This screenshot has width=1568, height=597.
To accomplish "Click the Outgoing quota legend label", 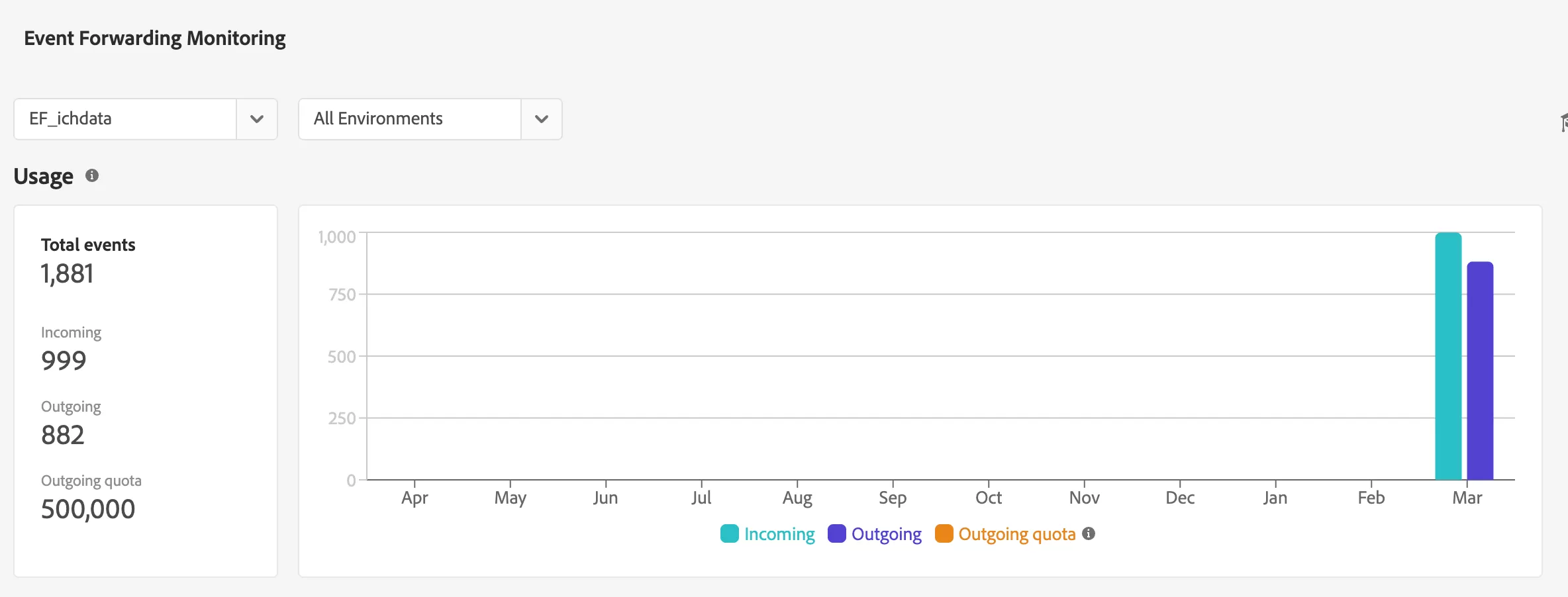I will (x=1017, y=534).
